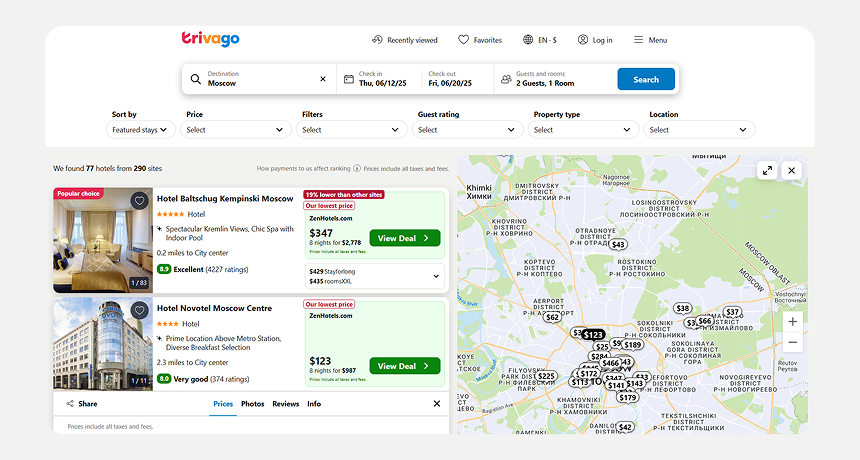Expand the Property type dropdown
860x460 pixels.
click(x=583, y=130)
